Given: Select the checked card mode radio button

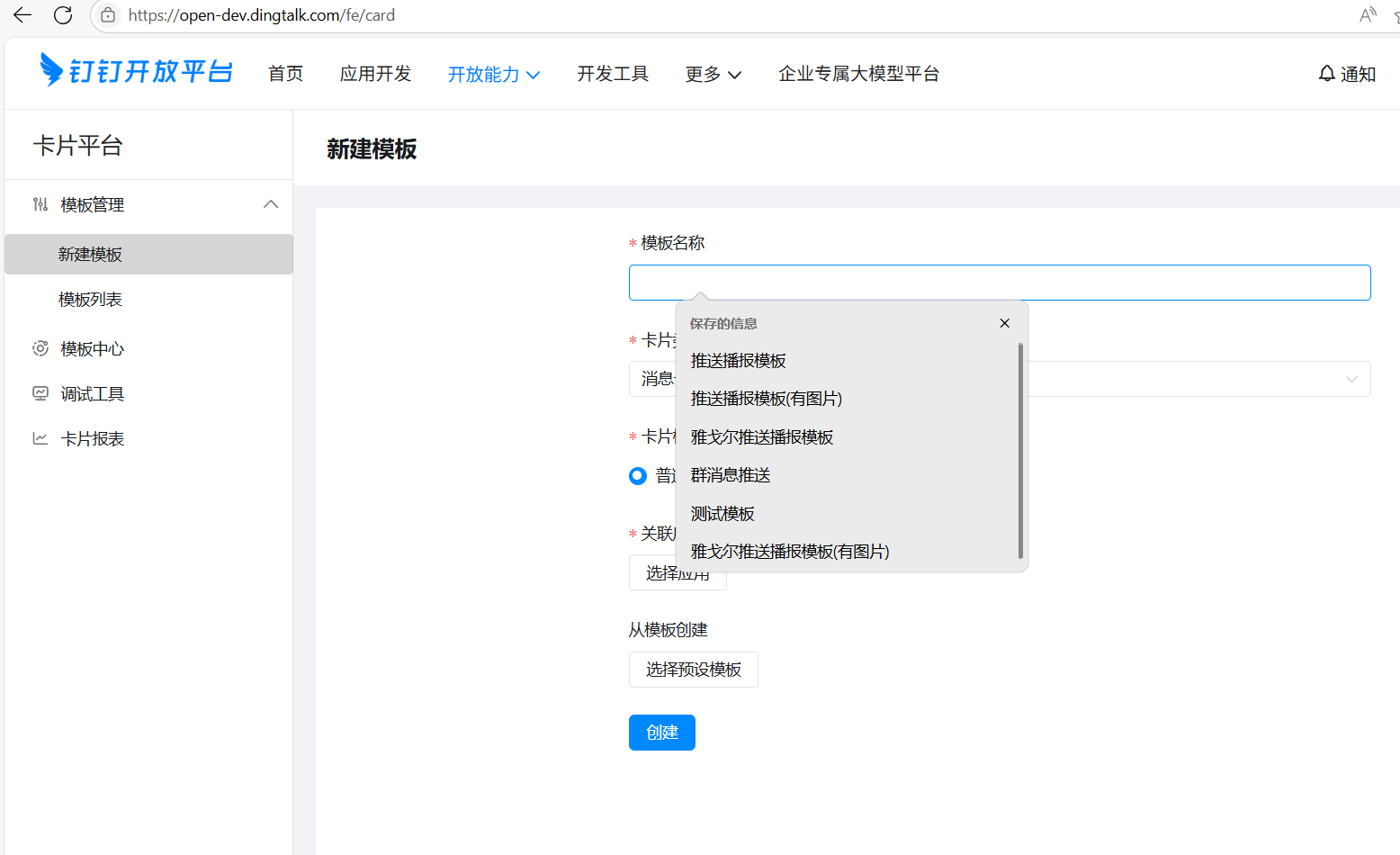Looking at the screenshot, I should [638, 476].
